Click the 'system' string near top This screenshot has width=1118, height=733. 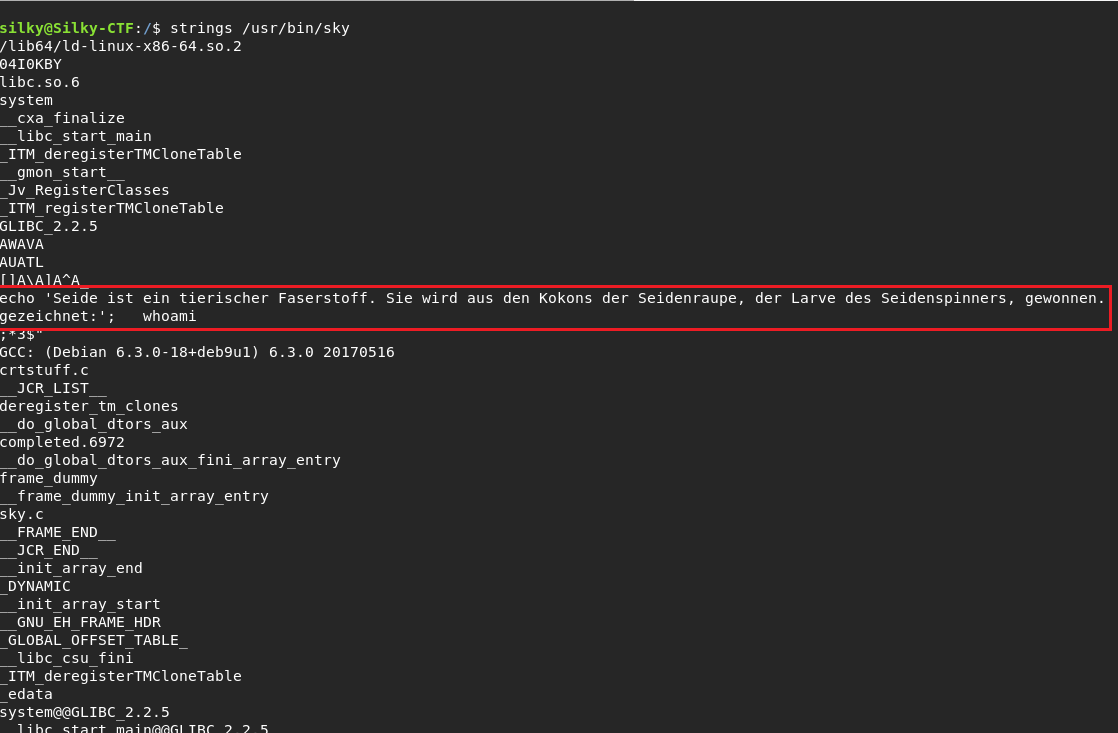coord(26,100)
